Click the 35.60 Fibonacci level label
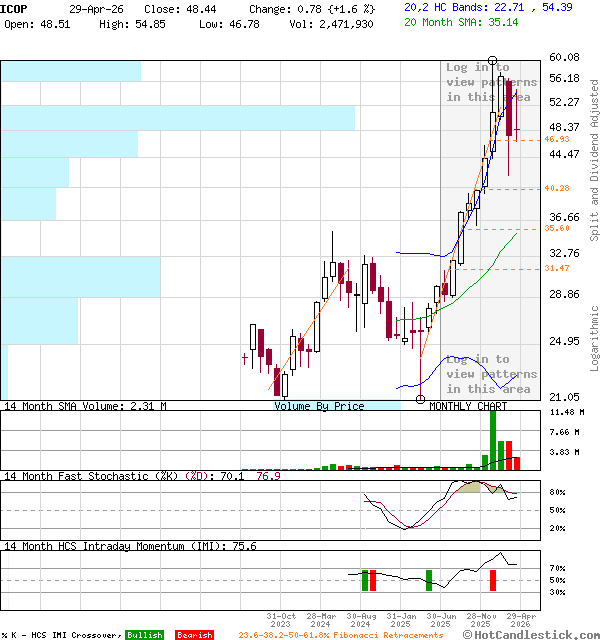The image size is (600, 640). point(557,228)
